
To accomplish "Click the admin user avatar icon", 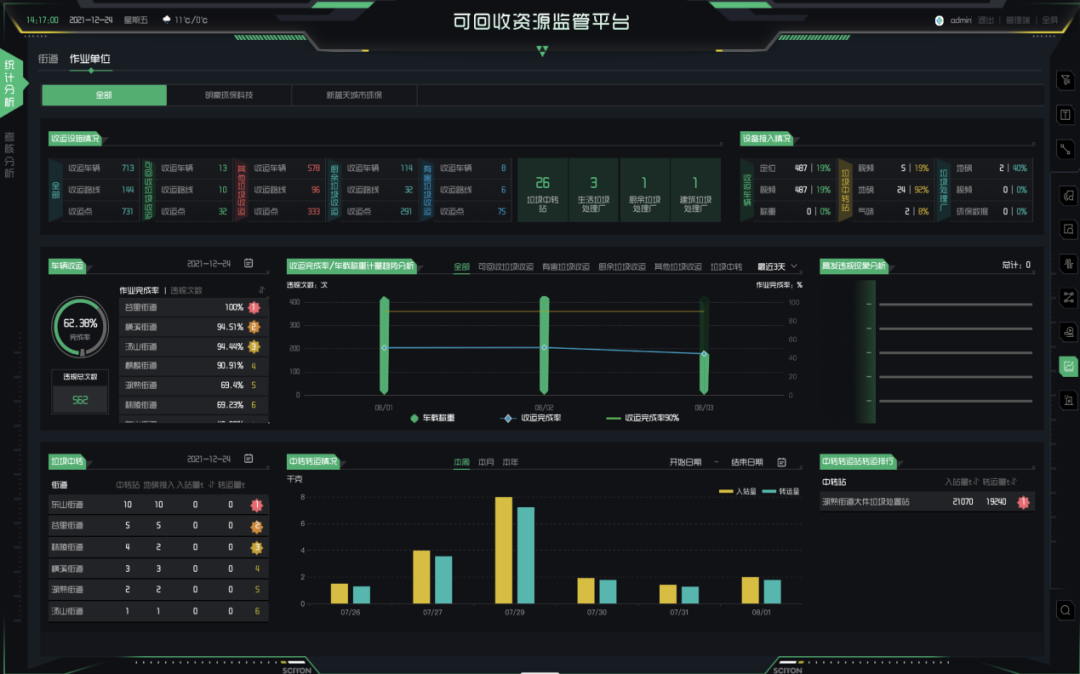I will 939,20.
